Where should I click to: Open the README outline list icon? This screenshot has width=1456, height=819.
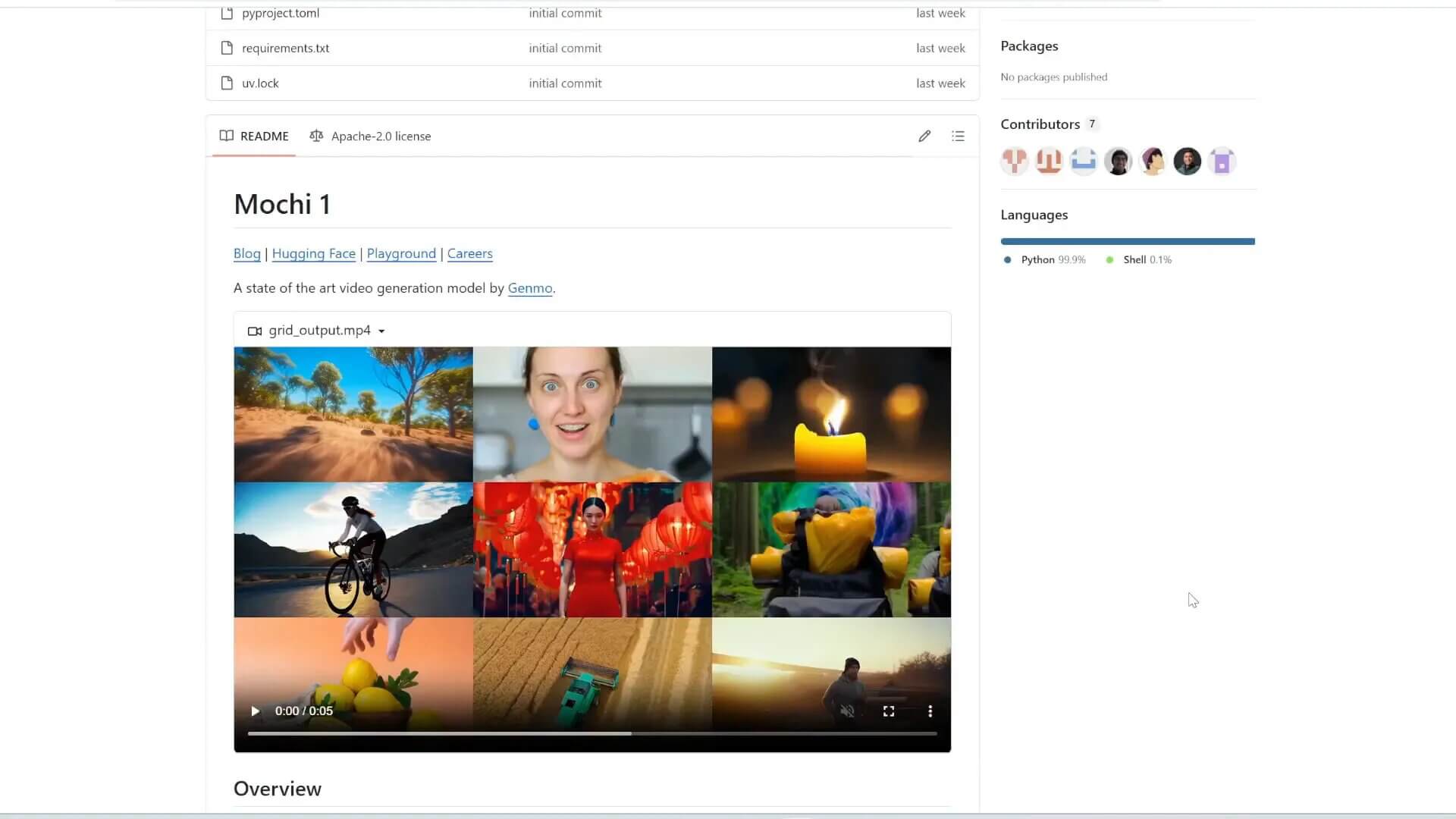pyautogui.click(x=958, y=136)
